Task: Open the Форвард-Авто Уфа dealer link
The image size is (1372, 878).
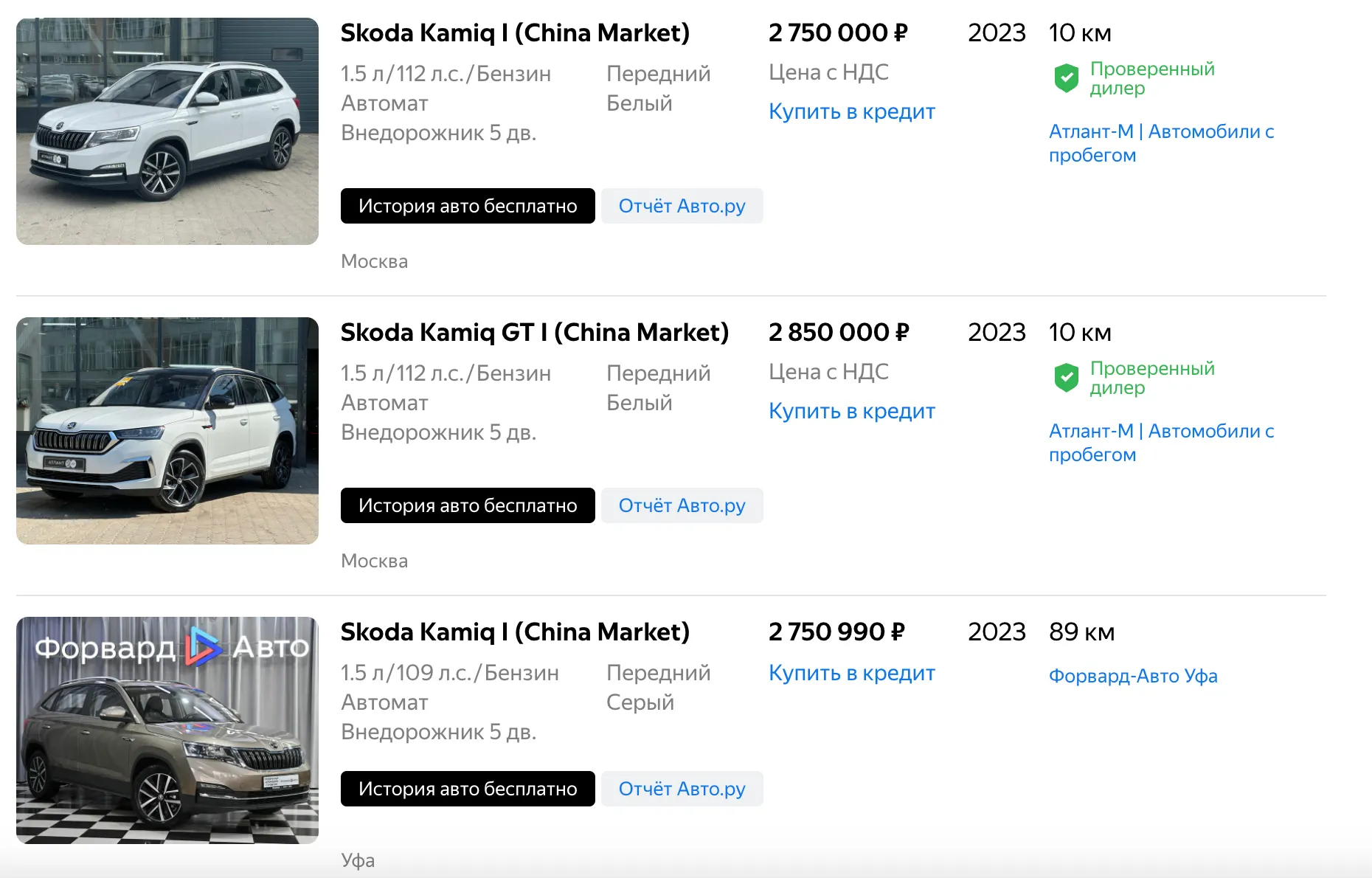Action: coord(1133,676)
